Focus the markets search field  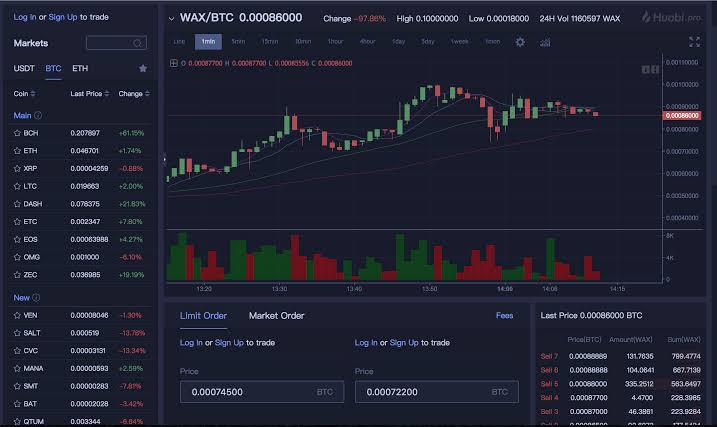pyautogui.click(x=116, y=43)
